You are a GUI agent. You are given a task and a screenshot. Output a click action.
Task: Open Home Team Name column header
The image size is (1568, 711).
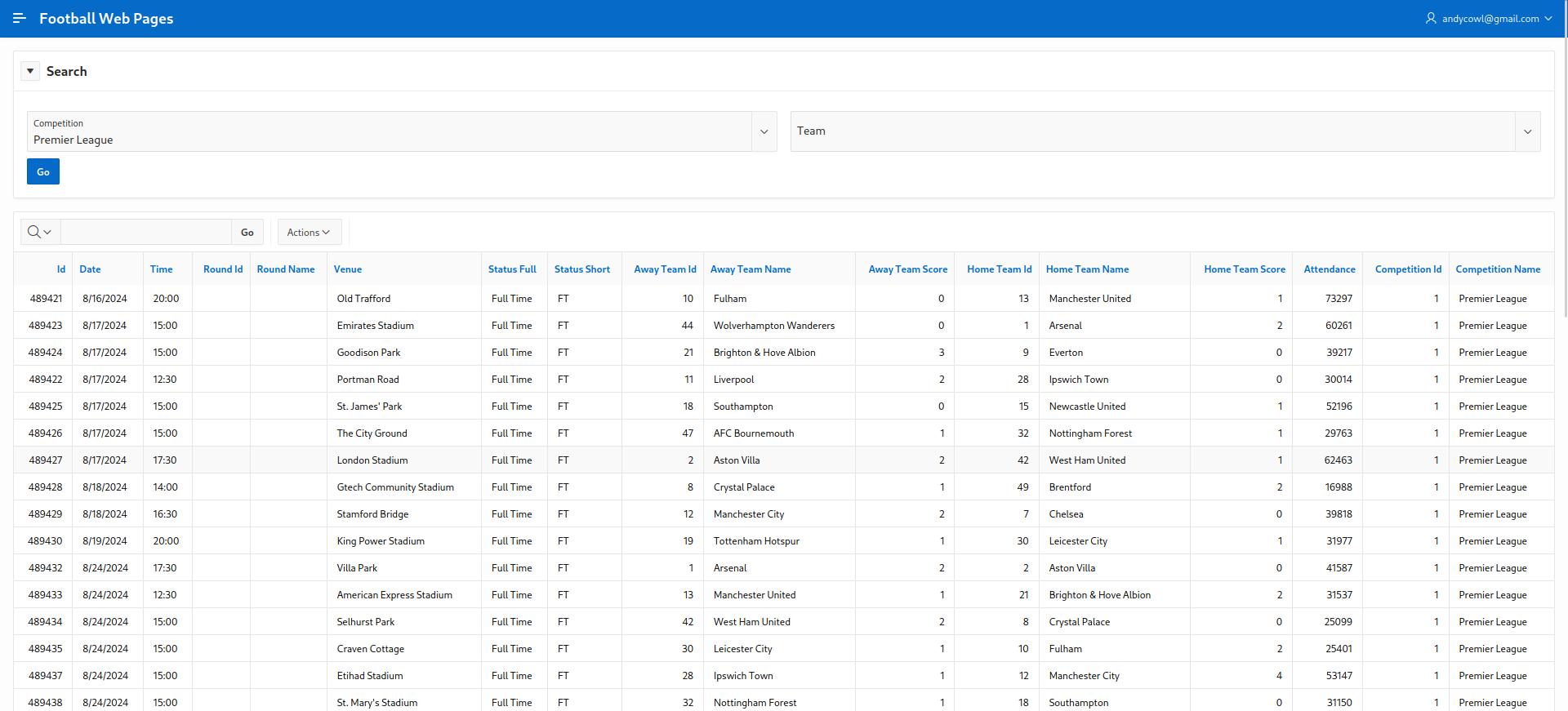tap(1087, 269)
